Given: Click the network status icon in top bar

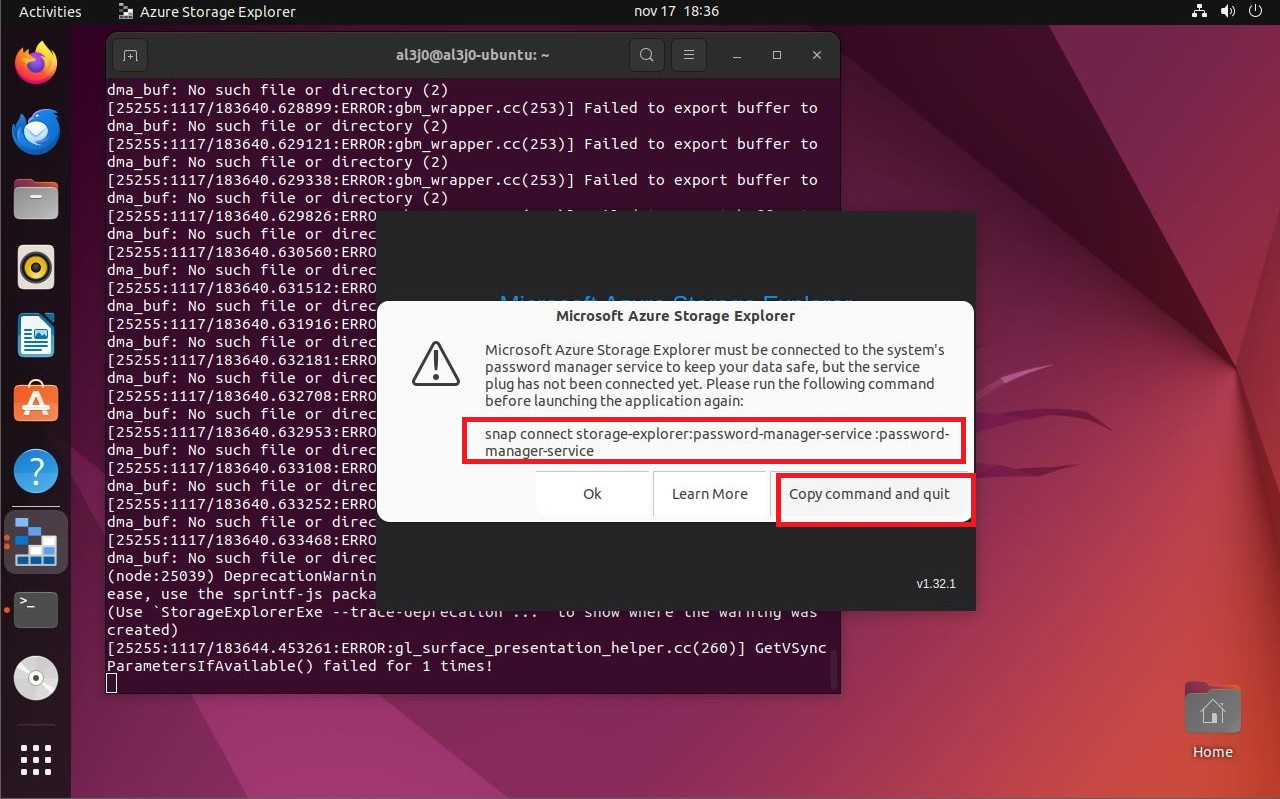Looking at the screenshot, I should [1200, 12].
